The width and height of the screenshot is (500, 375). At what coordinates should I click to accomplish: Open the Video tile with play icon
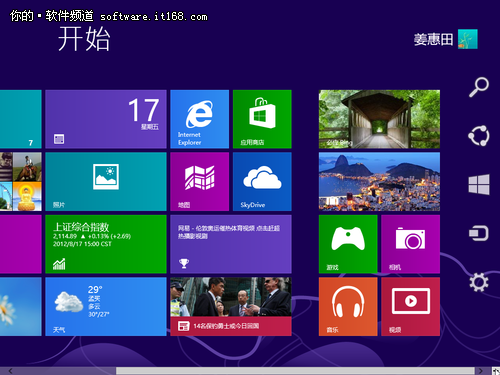410,307
